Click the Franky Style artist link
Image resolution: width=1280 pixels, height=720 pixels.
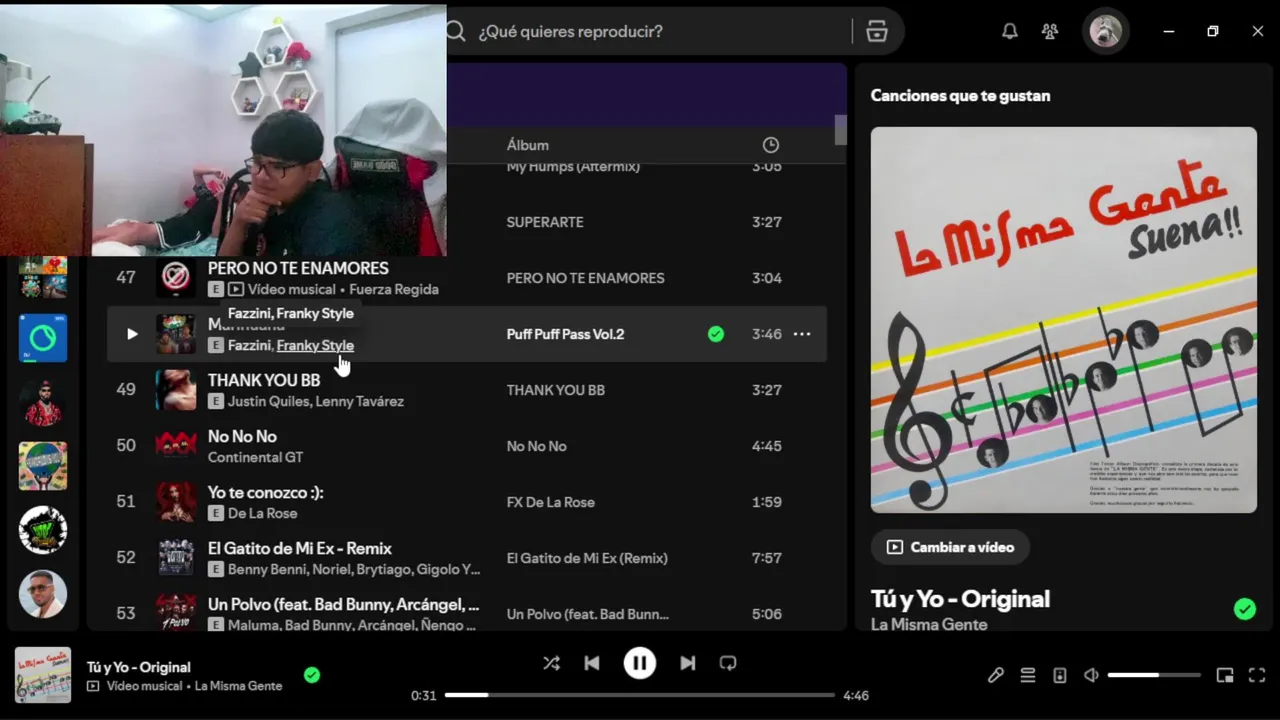tap(315, 345)
